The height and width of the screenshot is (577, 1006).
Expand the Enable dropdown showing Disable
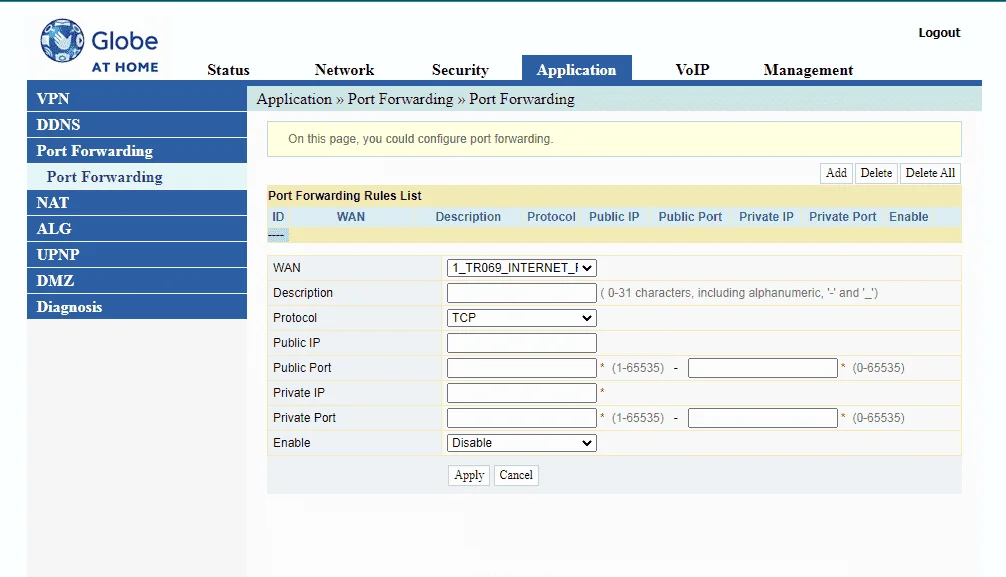pyautogui.click(x=522, y=443)
